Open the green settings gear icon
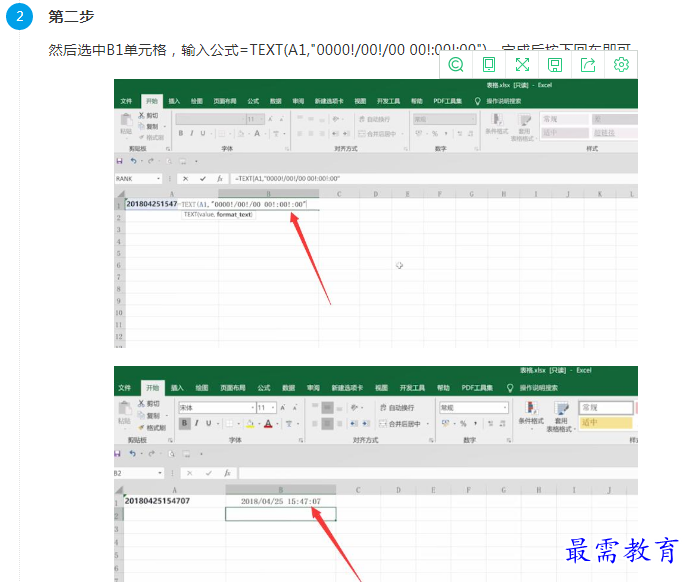Viewport: 687px width, 582px height. [x=621, y=65]
